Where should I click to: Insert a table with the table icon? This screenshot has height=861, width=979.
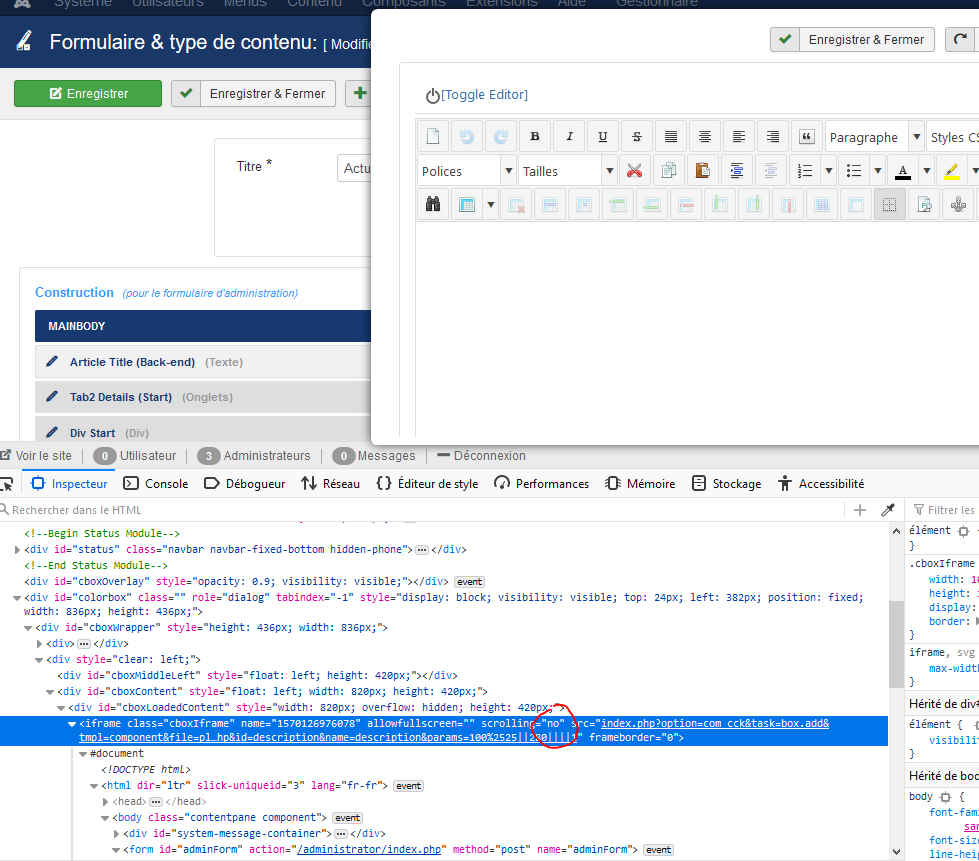[466, 204]
